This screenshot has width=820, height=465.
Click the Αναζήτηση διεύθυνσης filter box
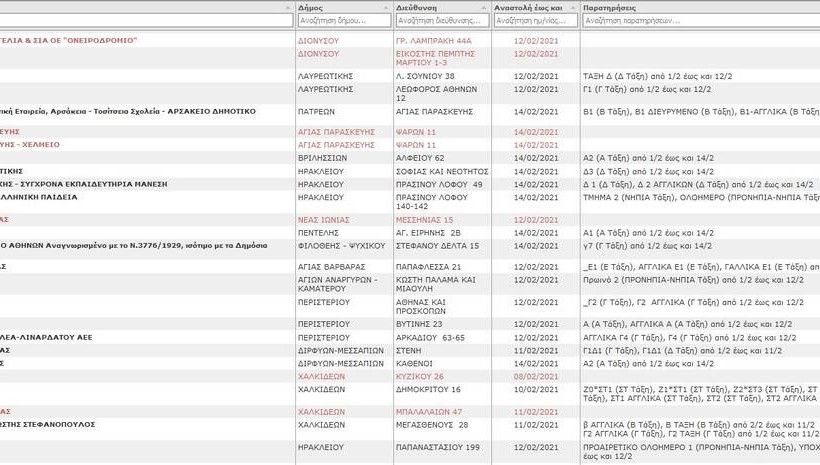[442, 20]
